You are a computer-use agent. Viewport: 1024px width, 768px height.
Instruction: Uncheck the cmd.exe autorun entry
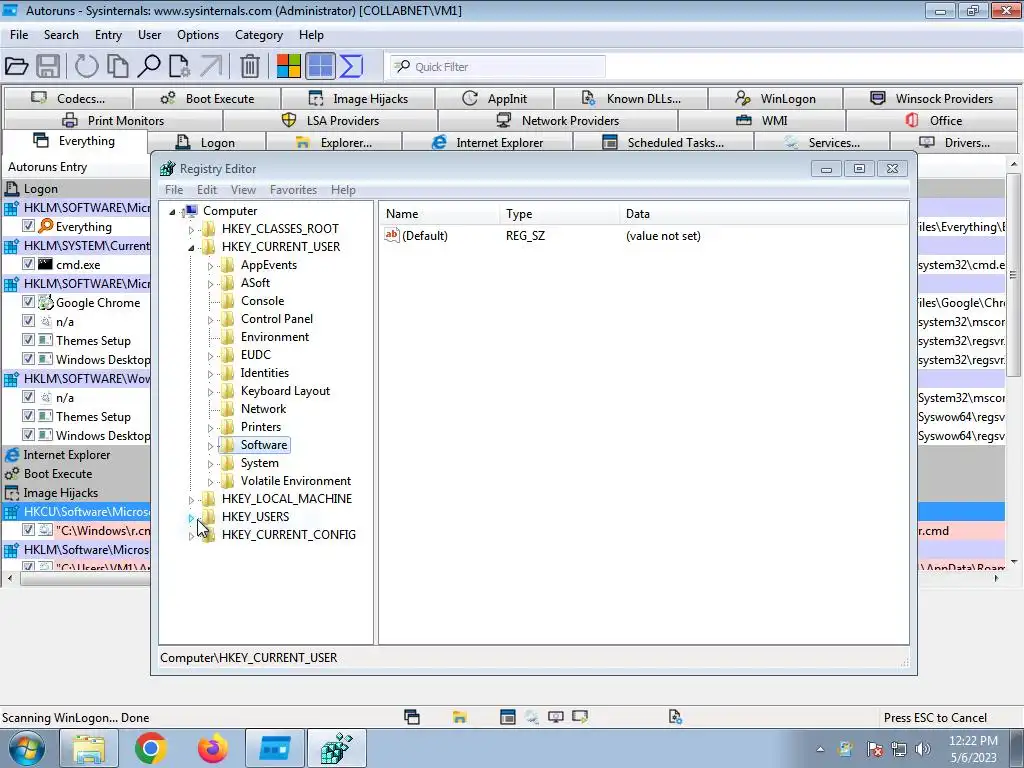click(28, 264)
